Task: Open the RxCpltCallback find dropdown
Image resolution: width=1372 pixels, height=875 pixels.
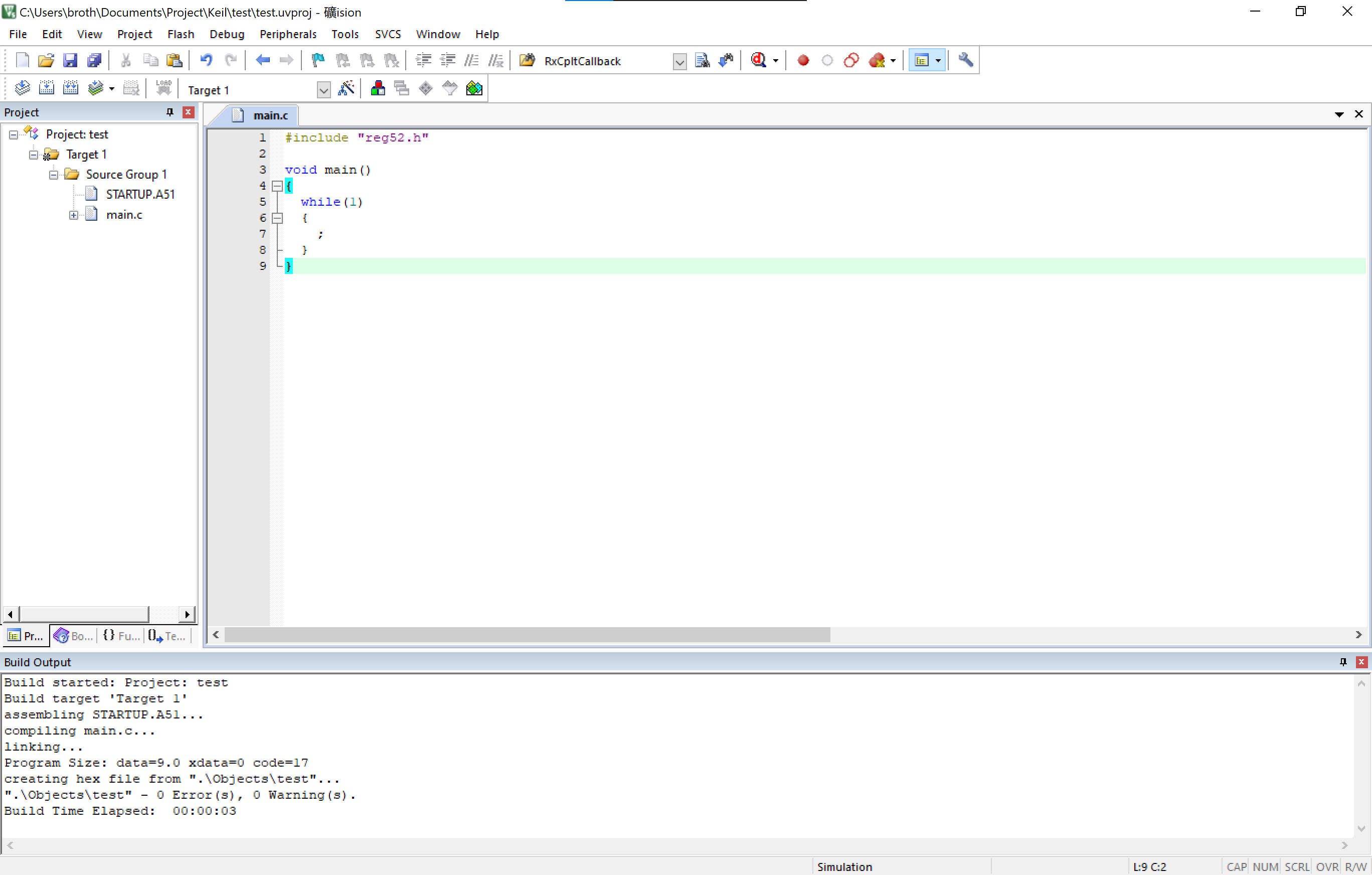Action: click(x=679, y=61)
